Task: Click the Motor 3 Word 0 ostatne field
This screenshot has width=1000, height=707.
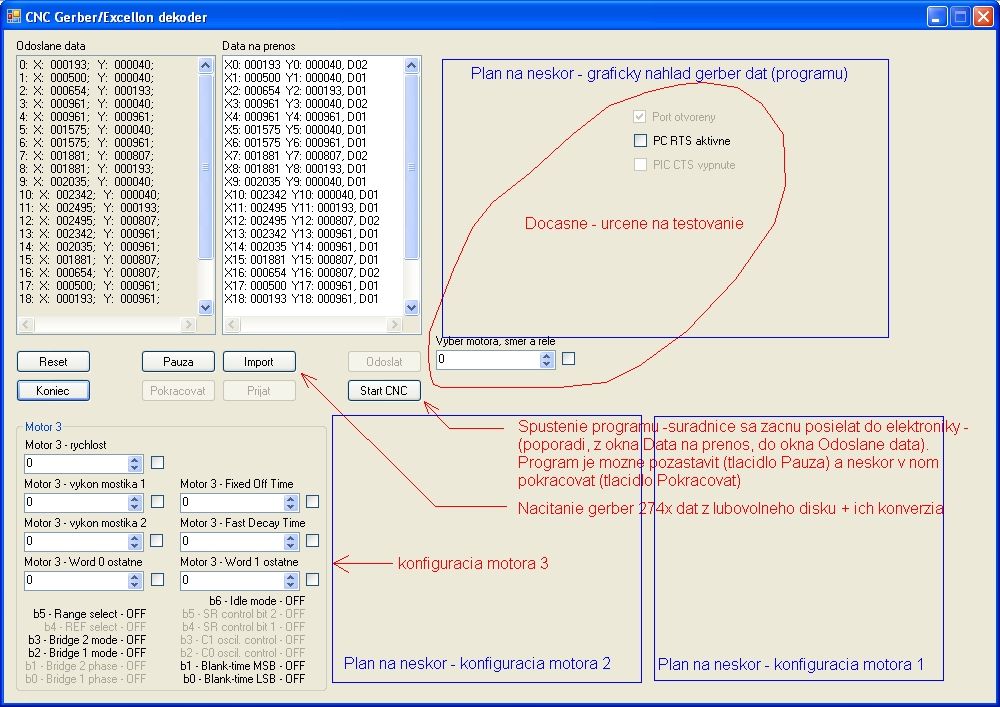Action: tap(76, 580)
